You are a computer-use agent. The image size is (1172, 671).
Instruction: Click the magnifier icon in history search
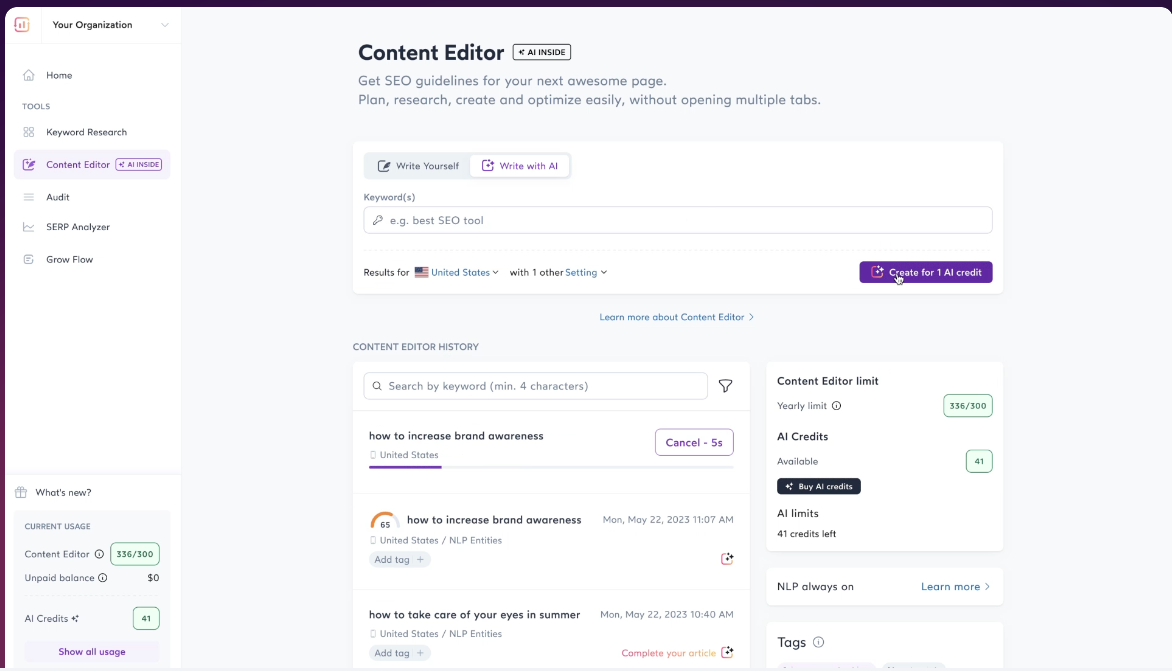[377, 386]
